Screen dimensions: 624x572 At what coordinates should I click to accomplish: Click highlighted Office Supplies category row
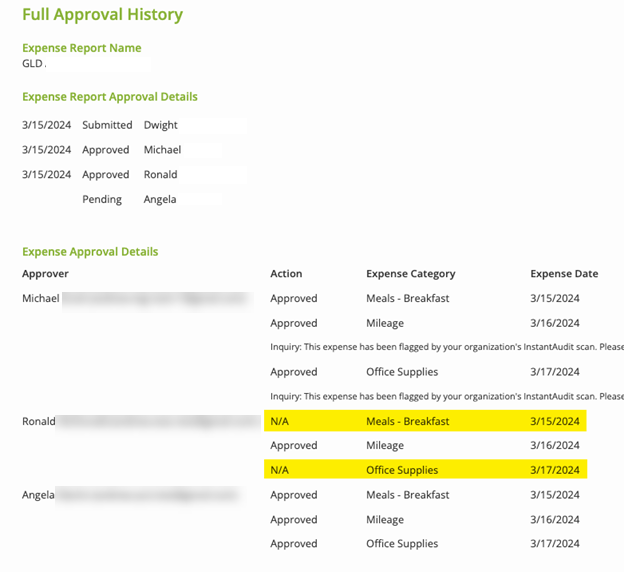[x=402, y=470]
